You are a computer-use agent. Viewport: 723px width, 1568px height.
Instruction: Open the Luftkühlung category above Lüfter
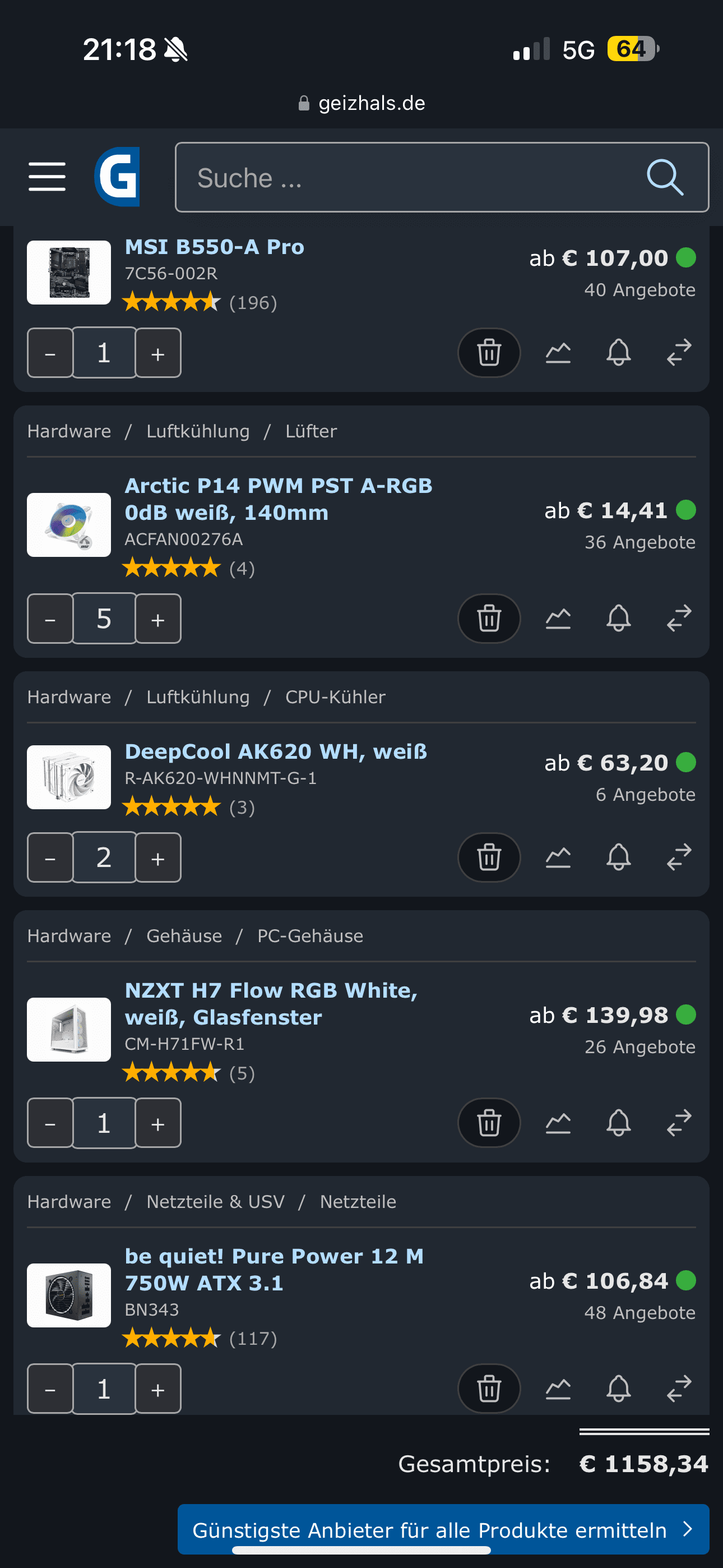(198, 431)
